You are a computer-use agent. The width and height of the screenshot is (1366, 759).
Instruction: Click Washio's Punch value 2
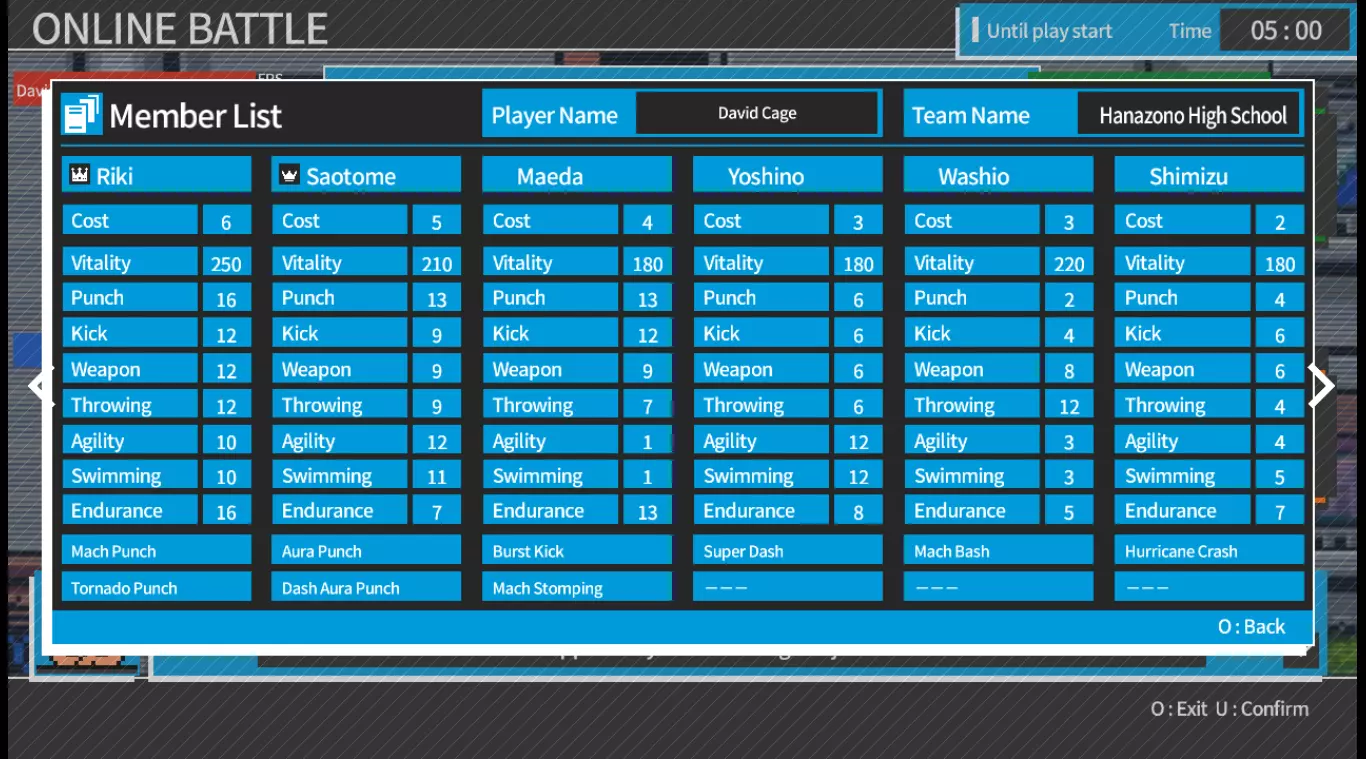[1069, 298]
